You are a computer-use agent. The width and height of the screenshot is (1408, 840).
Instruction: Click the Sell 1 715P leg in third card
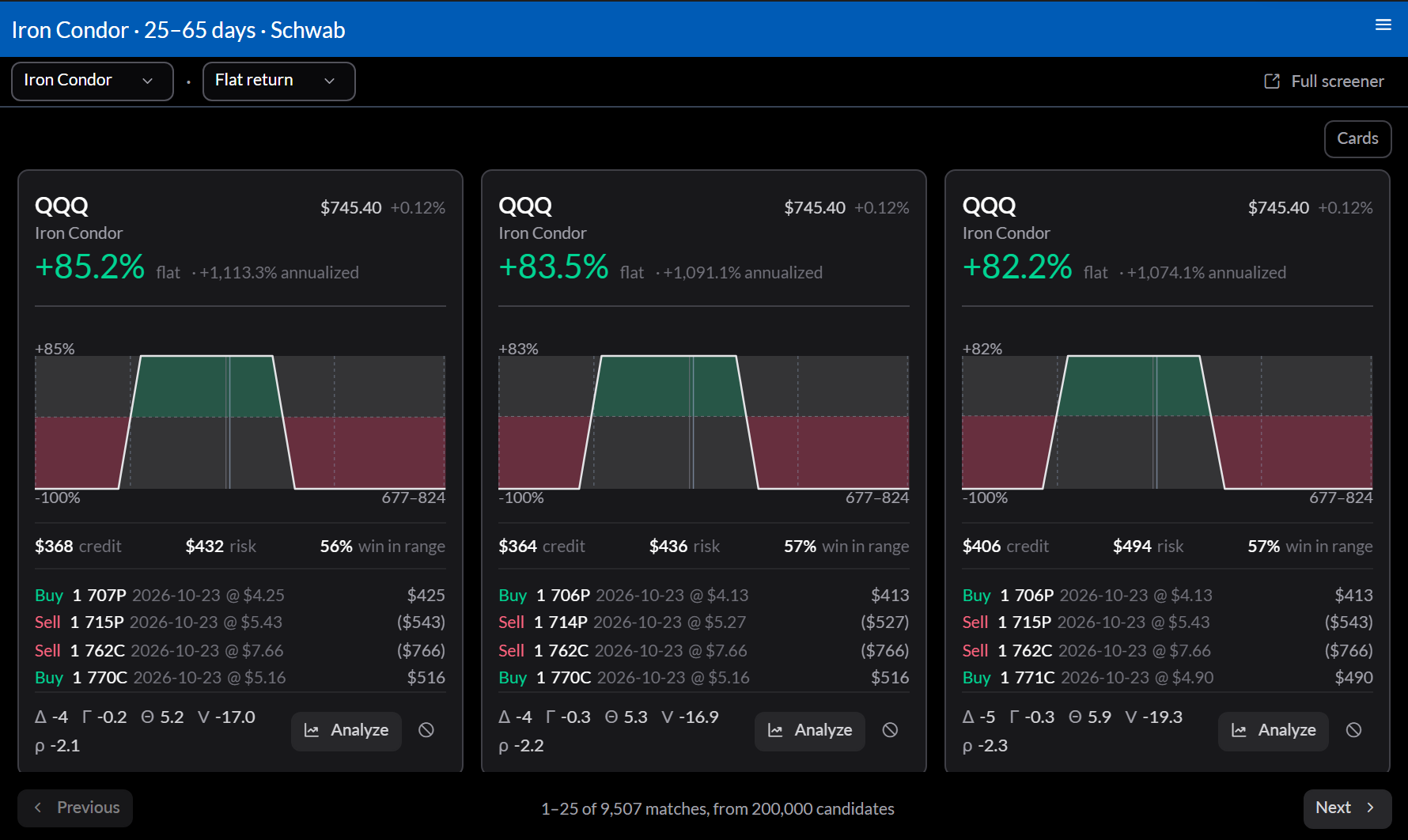[1168, 622]
